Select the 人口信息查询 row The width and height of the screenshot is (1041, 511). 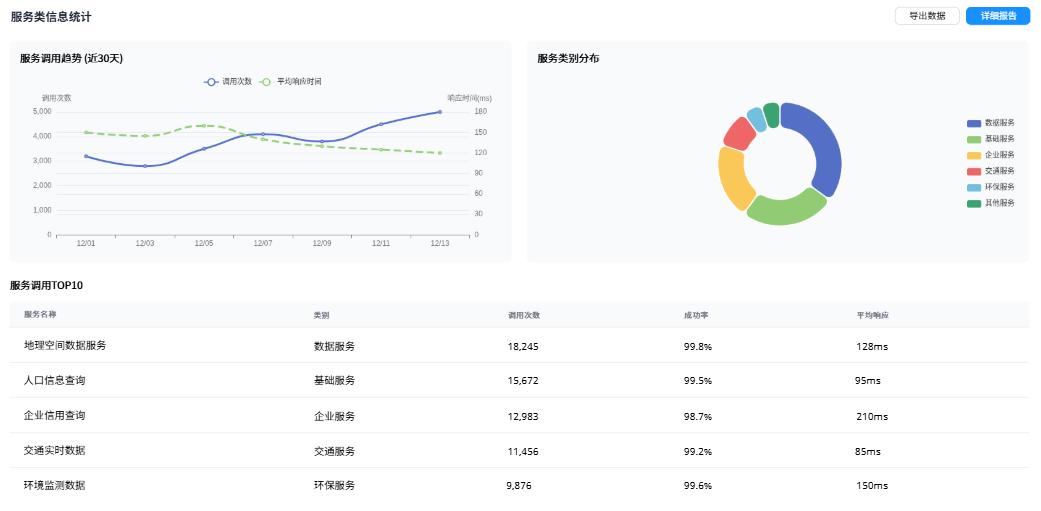click(54, 380)
